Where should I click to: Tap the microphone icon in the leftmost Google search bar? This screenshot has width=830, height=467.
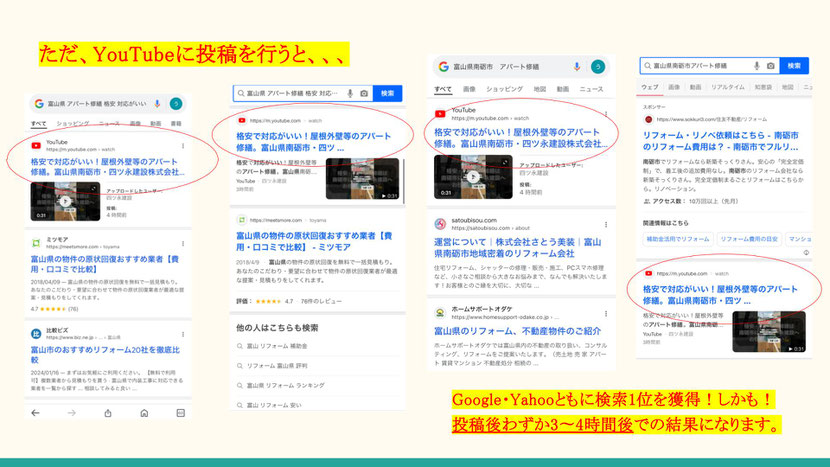[x=157, y=104]
